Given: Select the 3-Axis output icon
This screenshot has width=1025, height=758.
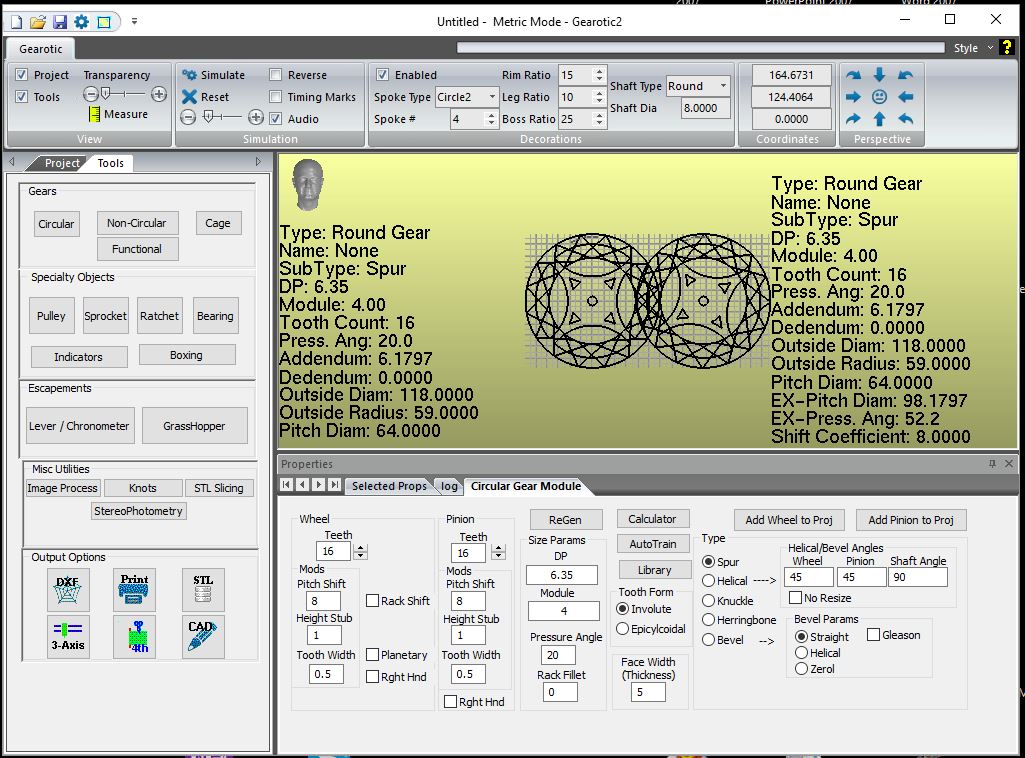Looking at the screenshot, I should 68,636.
